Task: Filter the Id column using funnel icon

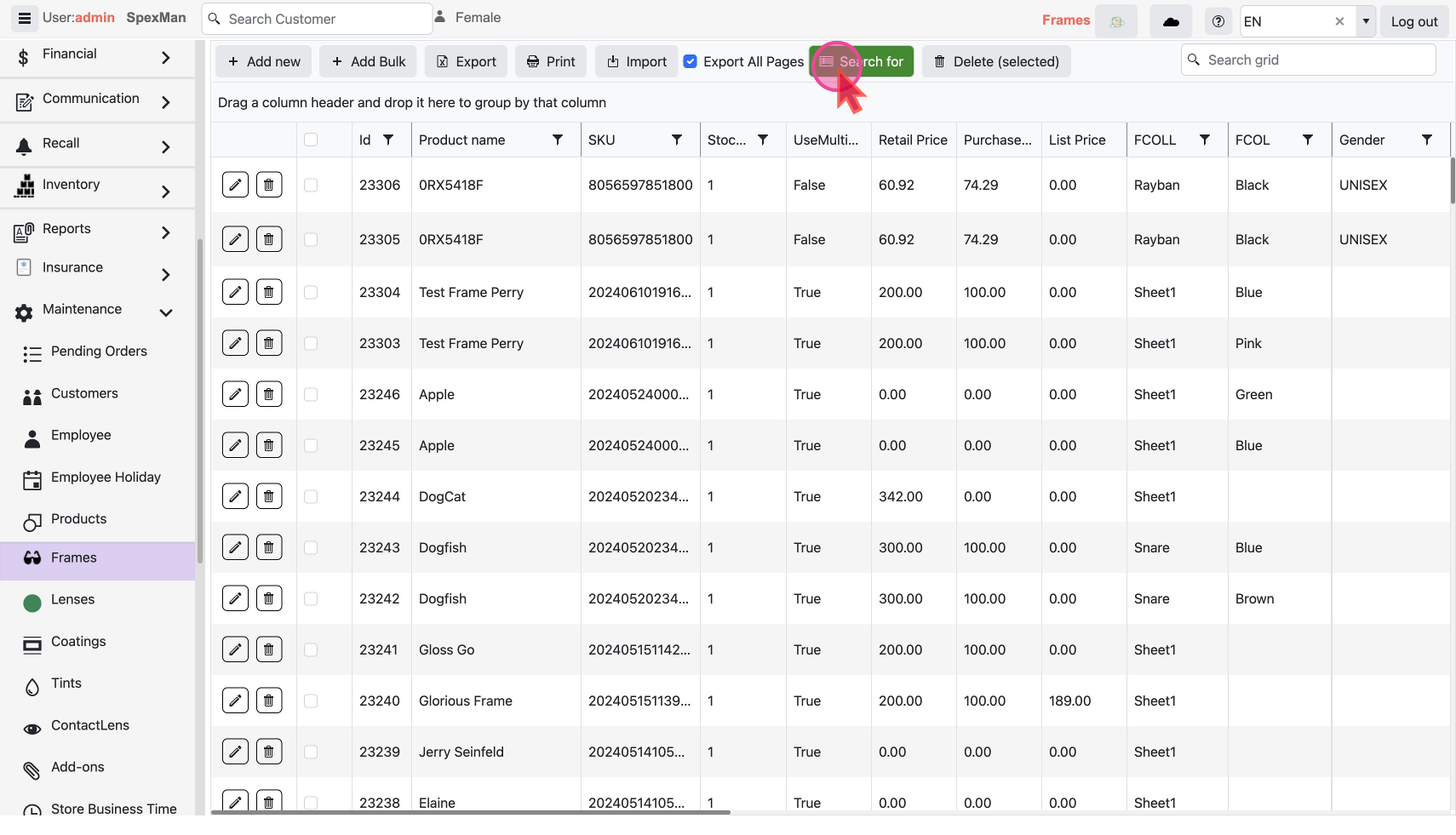Action: pyautogui.click(x=388, y=140)
